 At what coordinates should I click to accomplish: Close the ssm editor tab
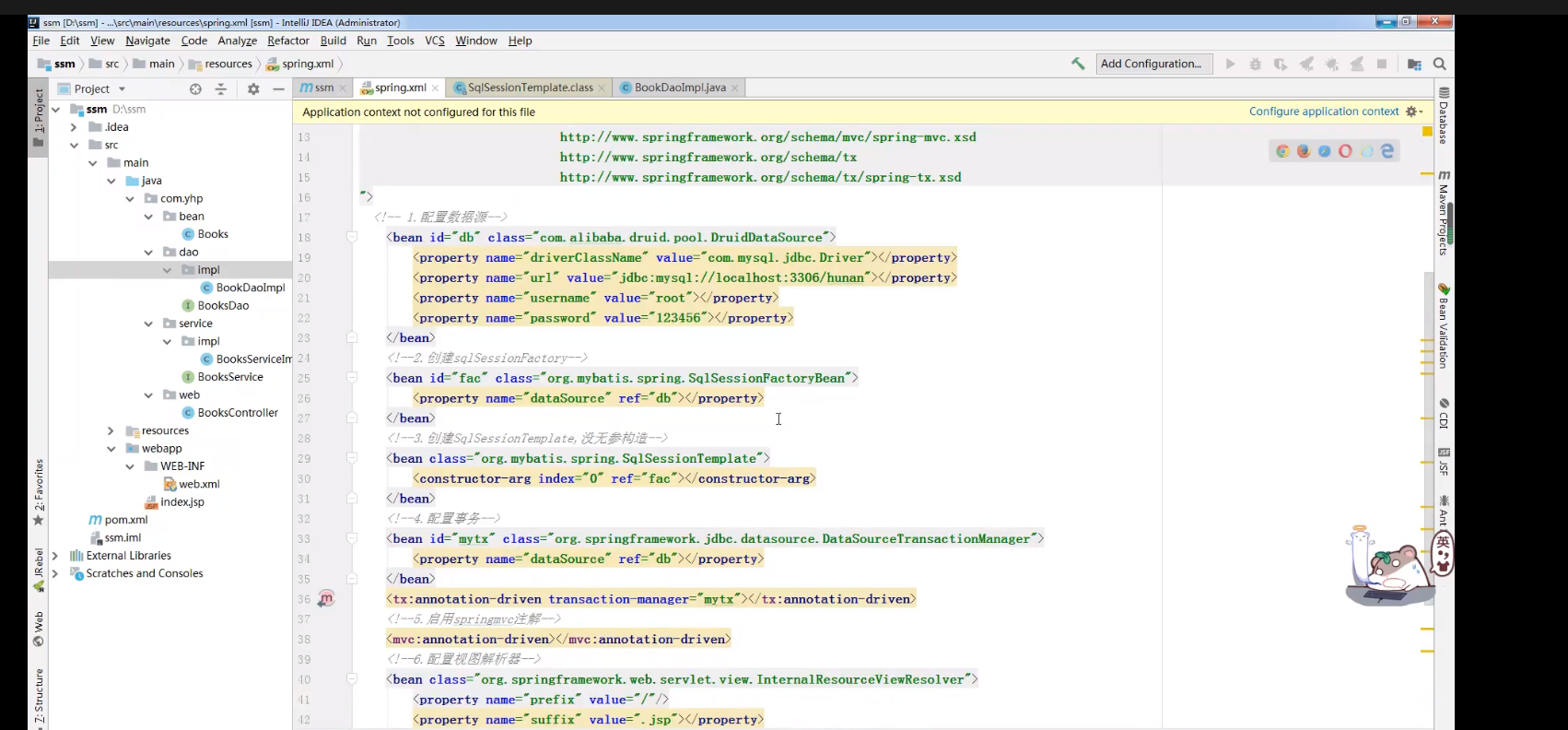tap(342, 88)
